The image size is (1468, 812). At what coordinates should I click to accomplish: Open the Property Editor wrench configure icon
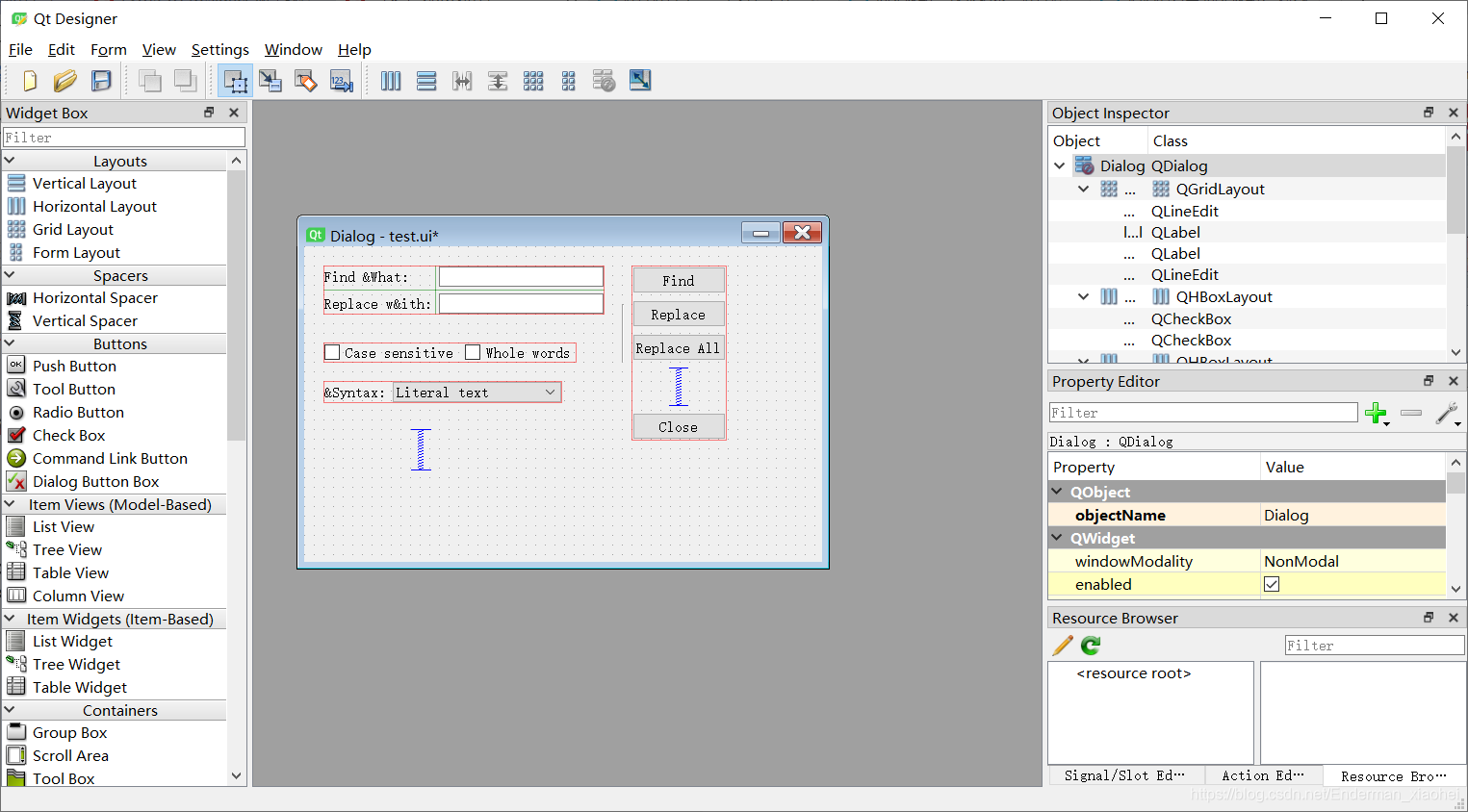pos(1447,414)
